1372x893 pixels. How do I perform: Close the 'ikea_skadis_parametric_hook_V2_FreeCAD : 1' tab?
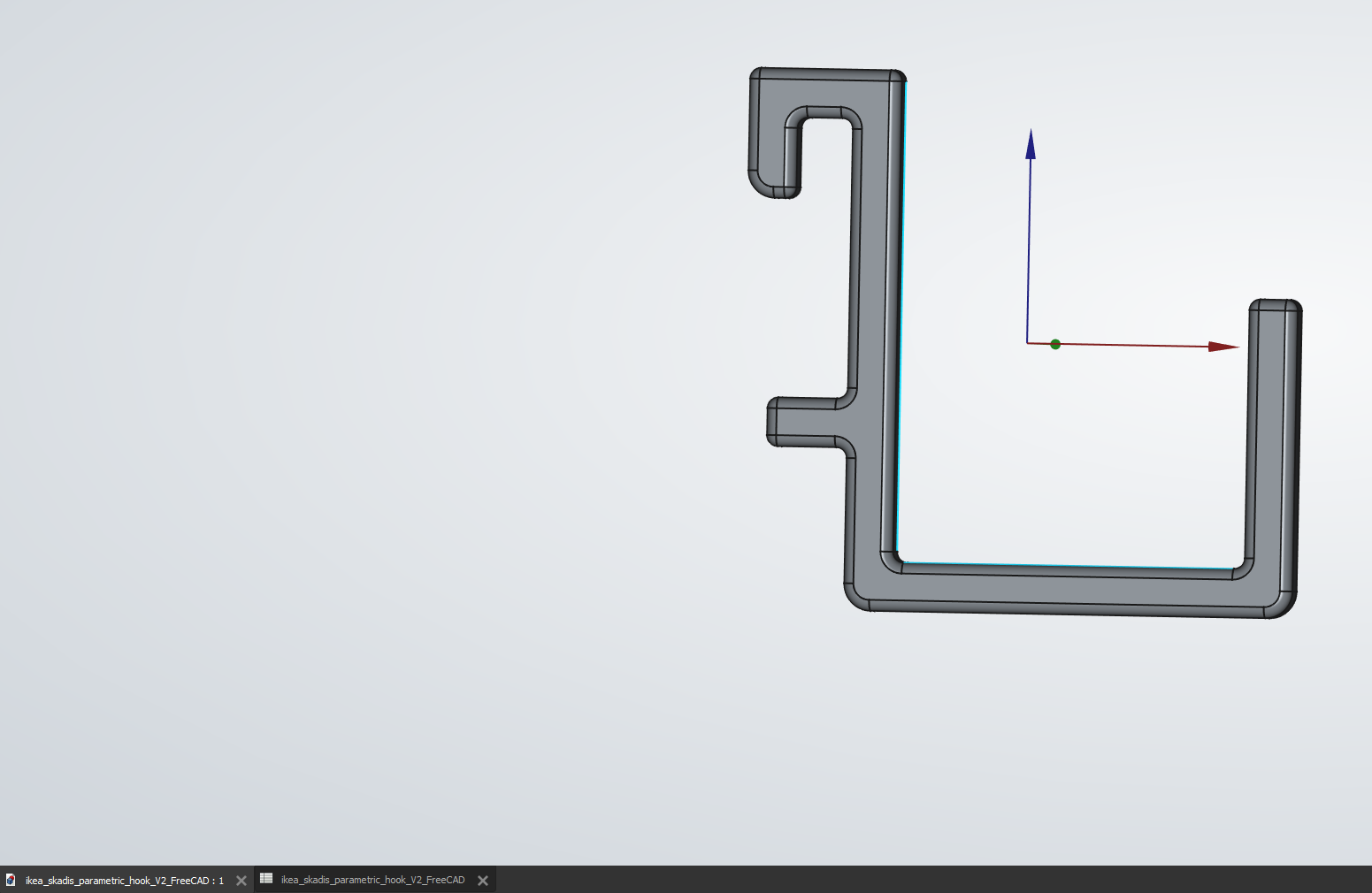[x=241, y=881]
